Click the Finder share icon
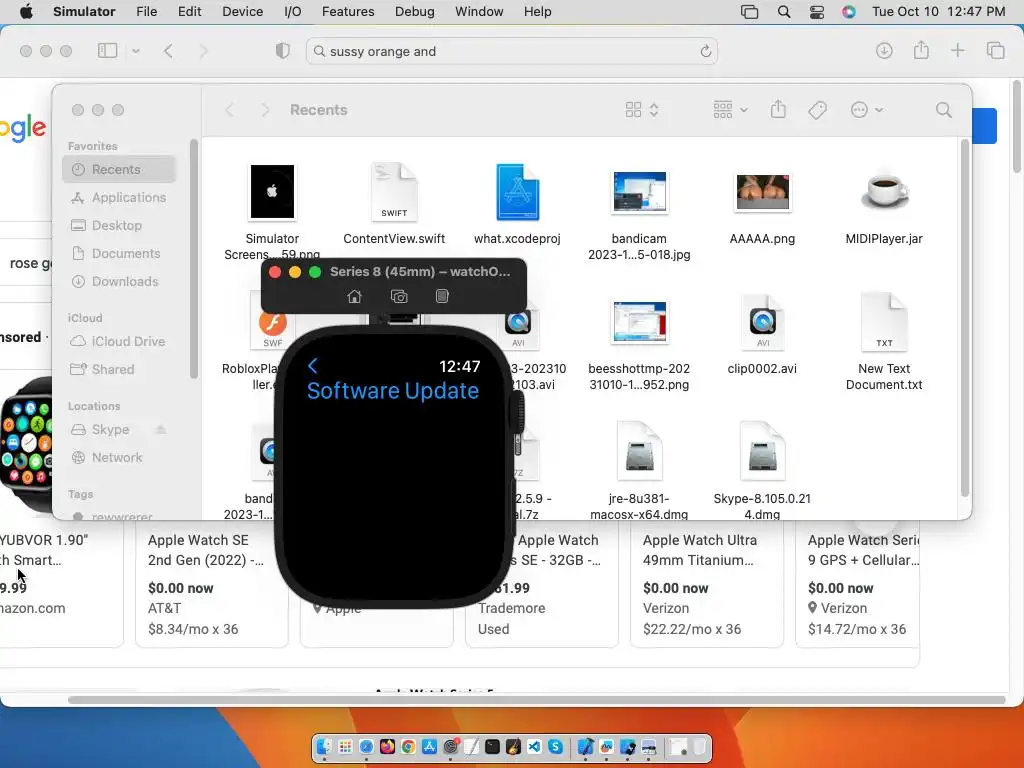Viewport: 1024px width, 768px height. [x=778, y=110]
